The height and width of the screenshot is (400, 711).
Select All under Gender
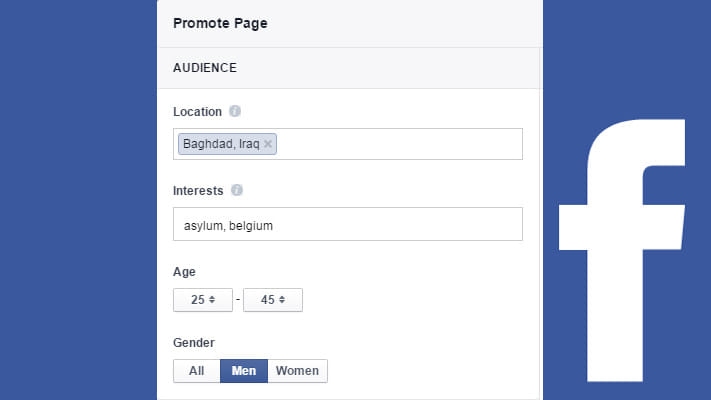click(x=197, y=371)
